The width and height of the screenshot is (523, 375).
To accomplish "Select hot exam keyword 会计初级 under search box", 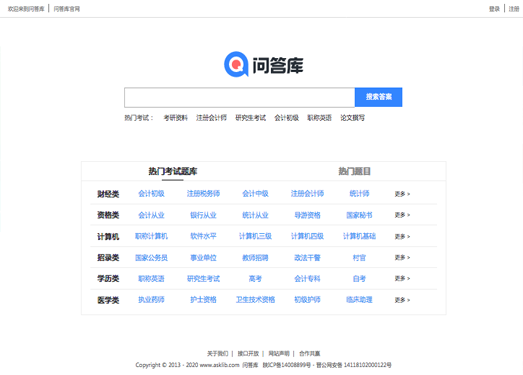I will click(287, 118).
